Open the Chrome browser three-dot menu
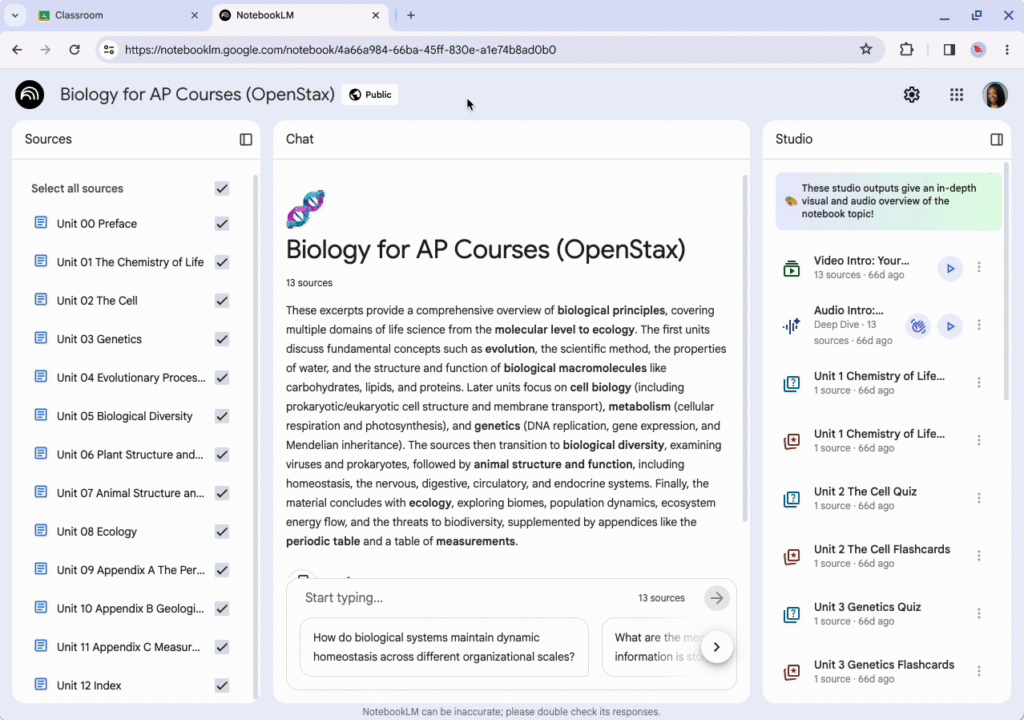 tap(1007, 50)
